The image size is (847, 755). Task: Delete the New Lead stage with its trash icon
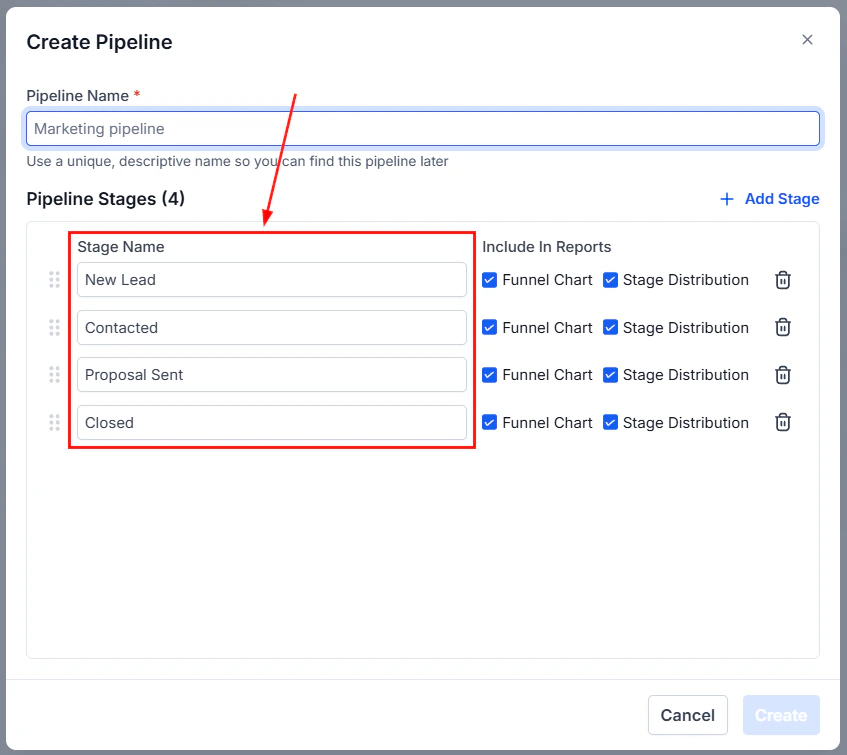pos(782,280)
